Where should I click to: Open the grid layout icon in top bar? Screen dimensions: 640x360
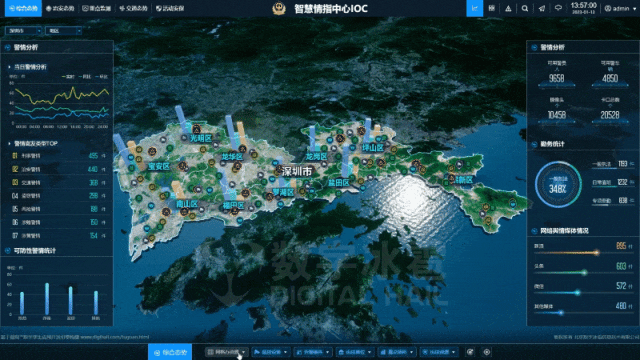tap(491, 8)
